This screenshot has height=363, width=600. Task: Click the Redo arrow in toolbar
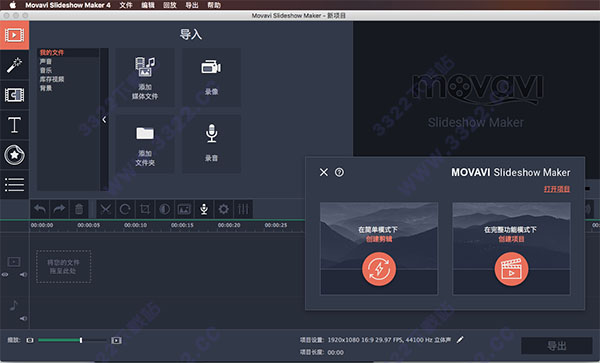coord(59,209)
